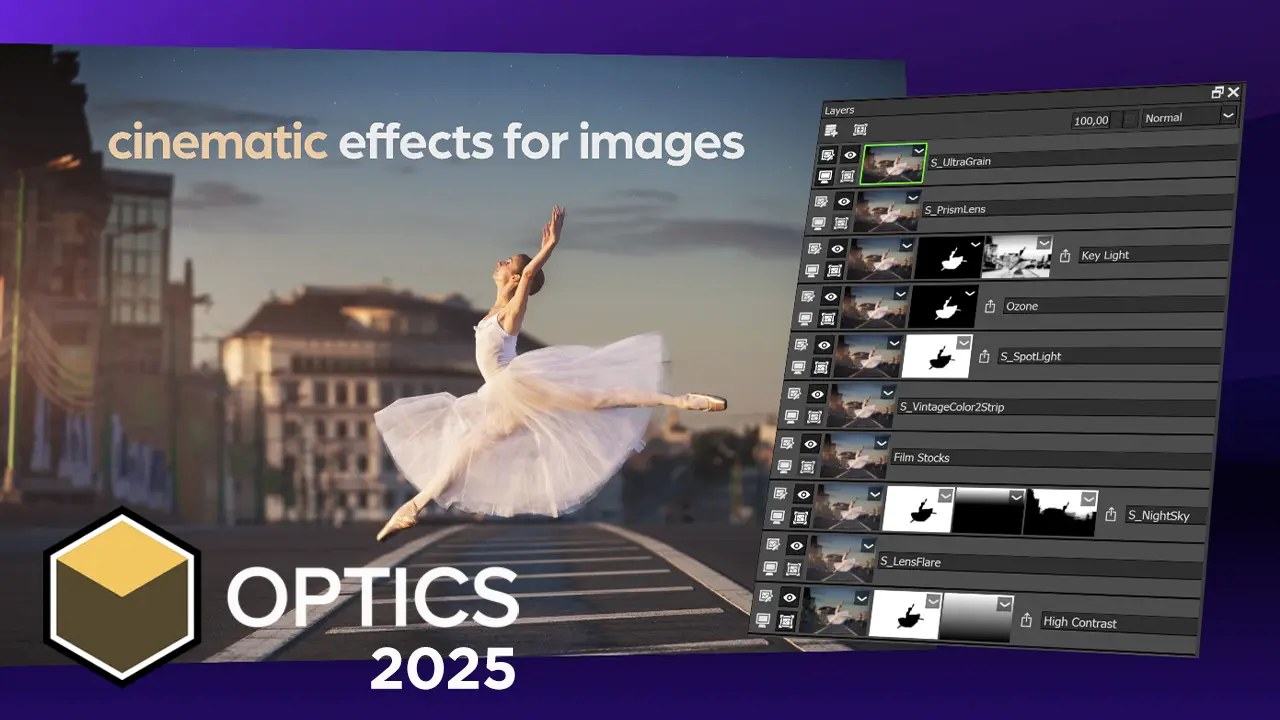Open dropdown on S_SpotLight ballerina mask thumbnail

pos(963,342)
